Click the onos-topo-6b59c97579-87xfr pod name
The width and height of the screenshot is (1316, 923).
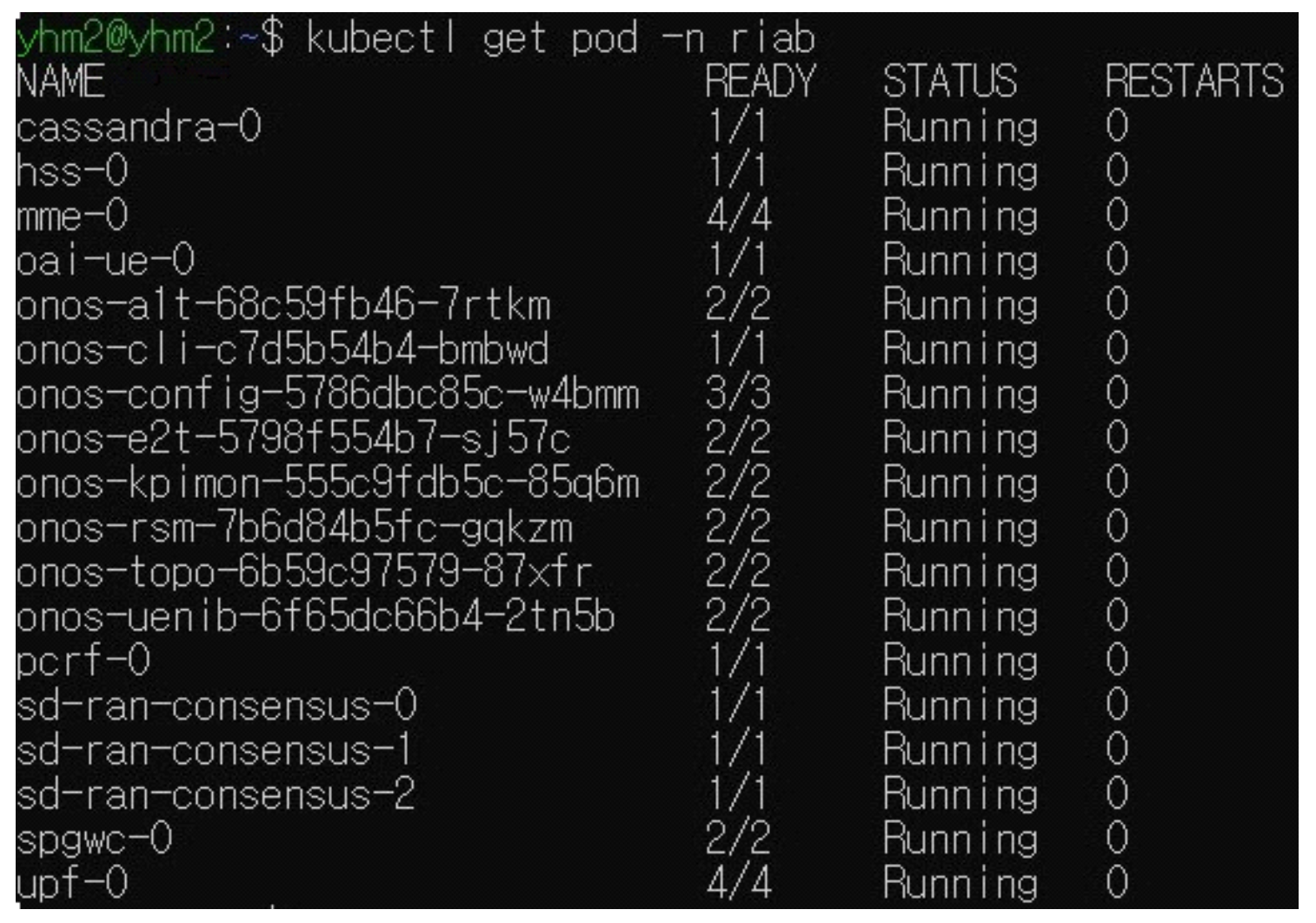point(304,573)
